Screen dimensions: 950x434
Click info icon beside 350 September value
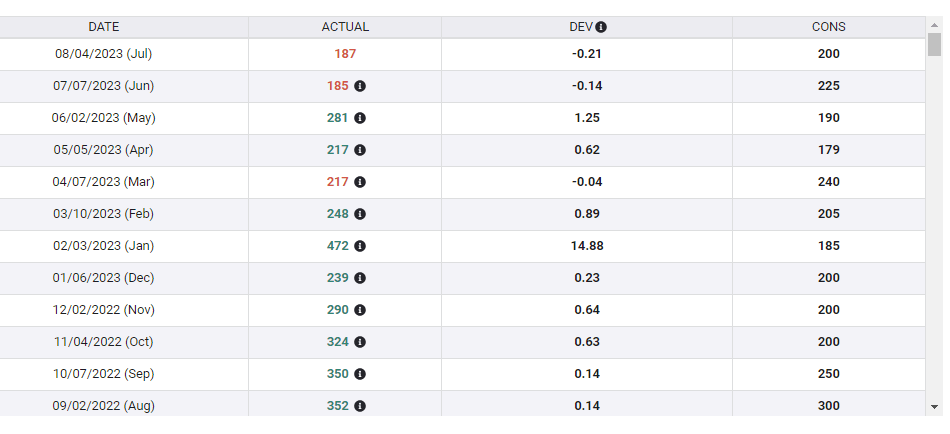[x=360, y=374]
